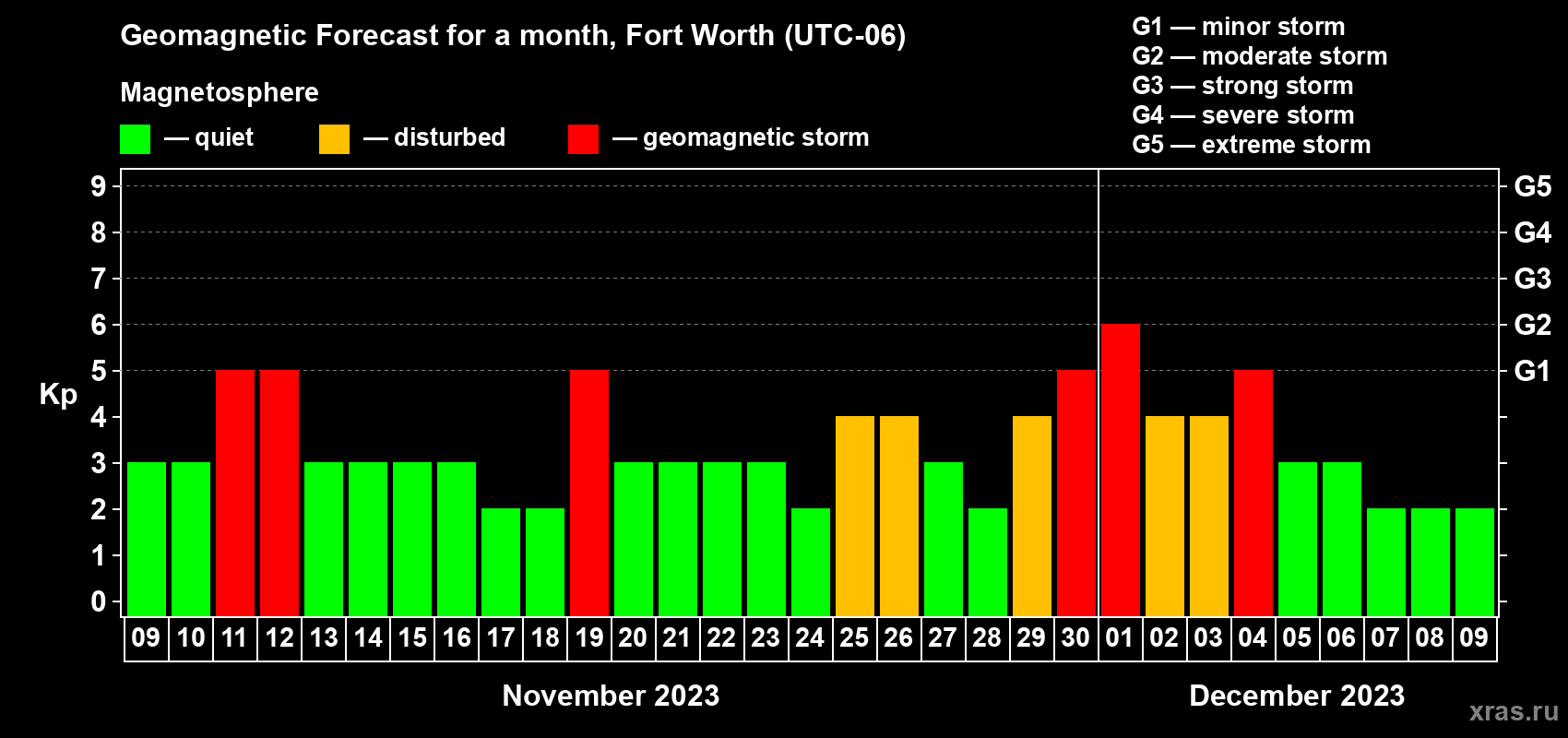Select the 'G4 — severe storm' line
Image resolution: width=1568 pixels, height=738 pixels.
(x=1243, y=115)
